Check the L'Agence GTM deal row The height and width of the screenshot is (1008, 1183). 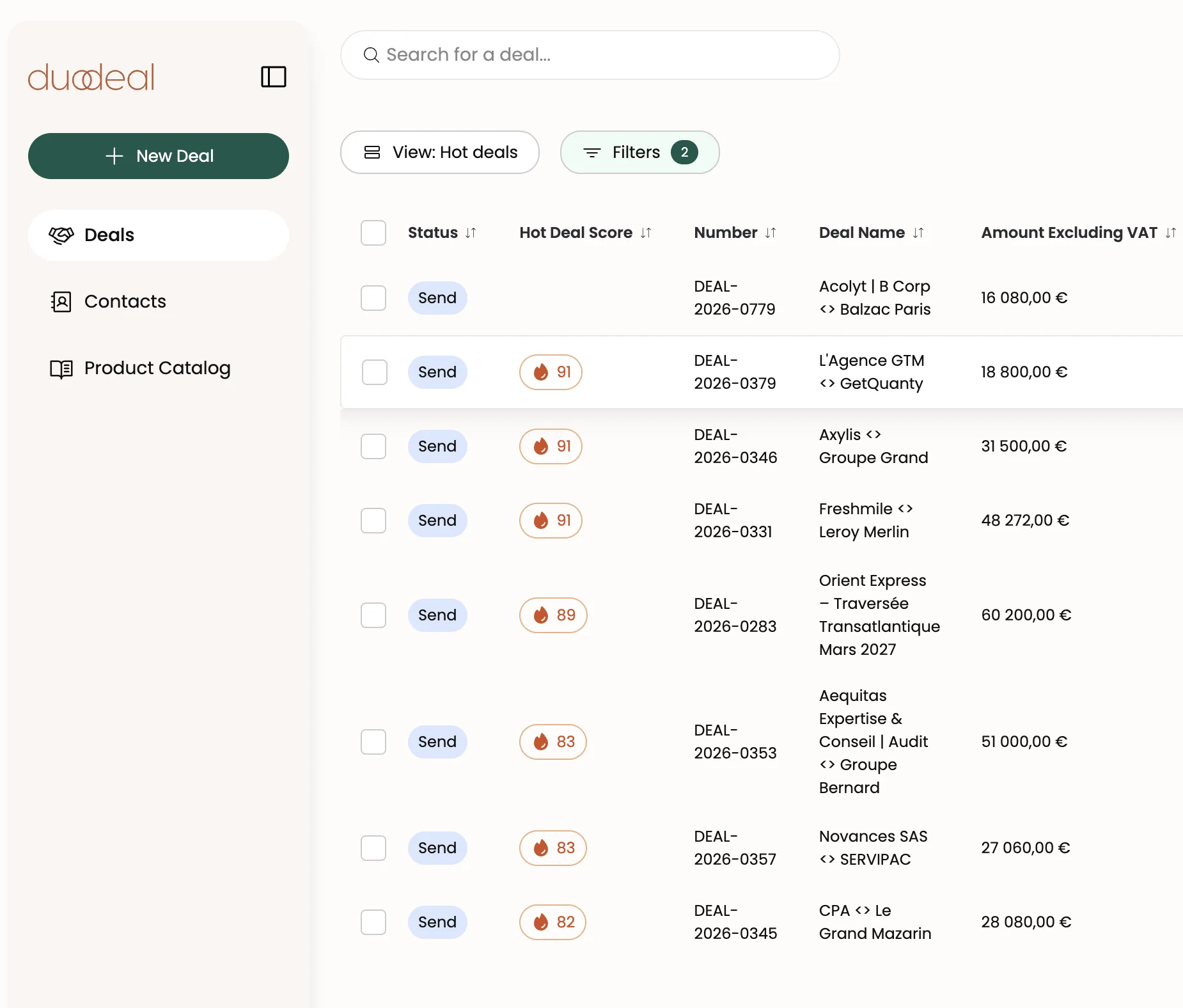click(375, 372)
